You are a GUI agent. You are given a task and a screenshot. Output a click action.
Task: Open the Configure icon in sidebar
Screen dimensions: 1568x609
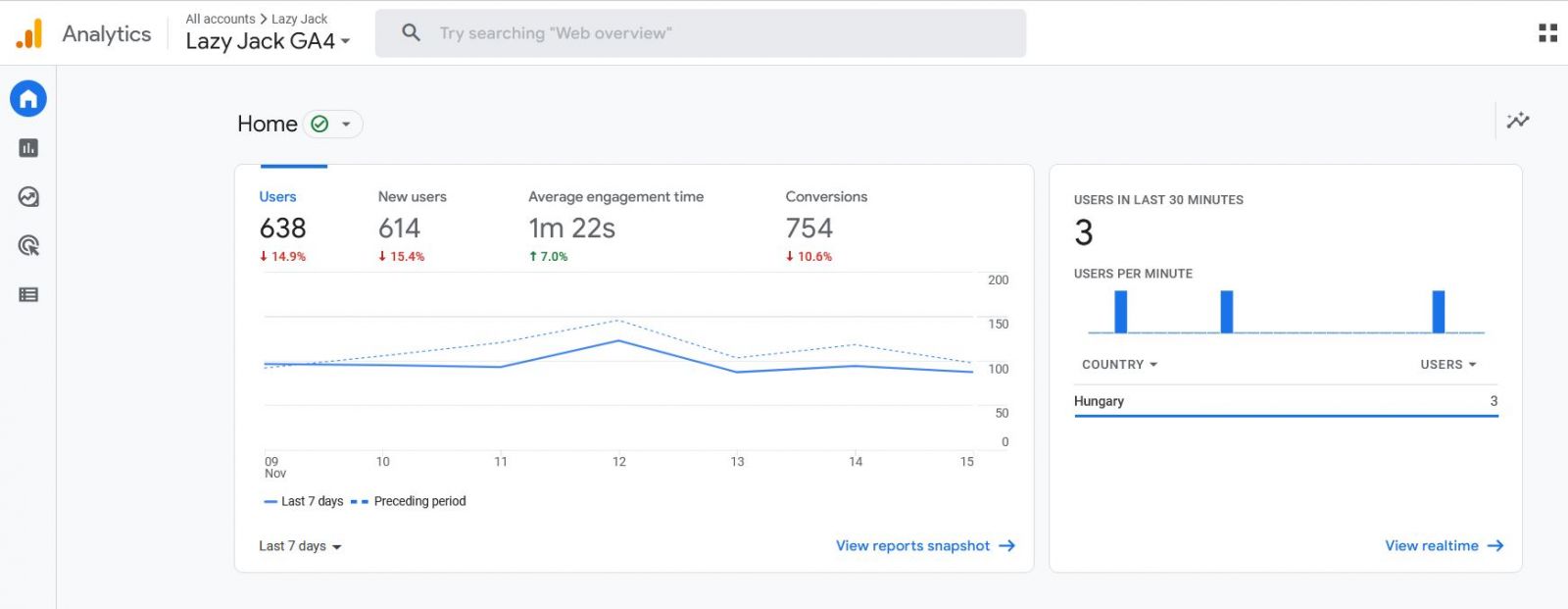point(28,295)
